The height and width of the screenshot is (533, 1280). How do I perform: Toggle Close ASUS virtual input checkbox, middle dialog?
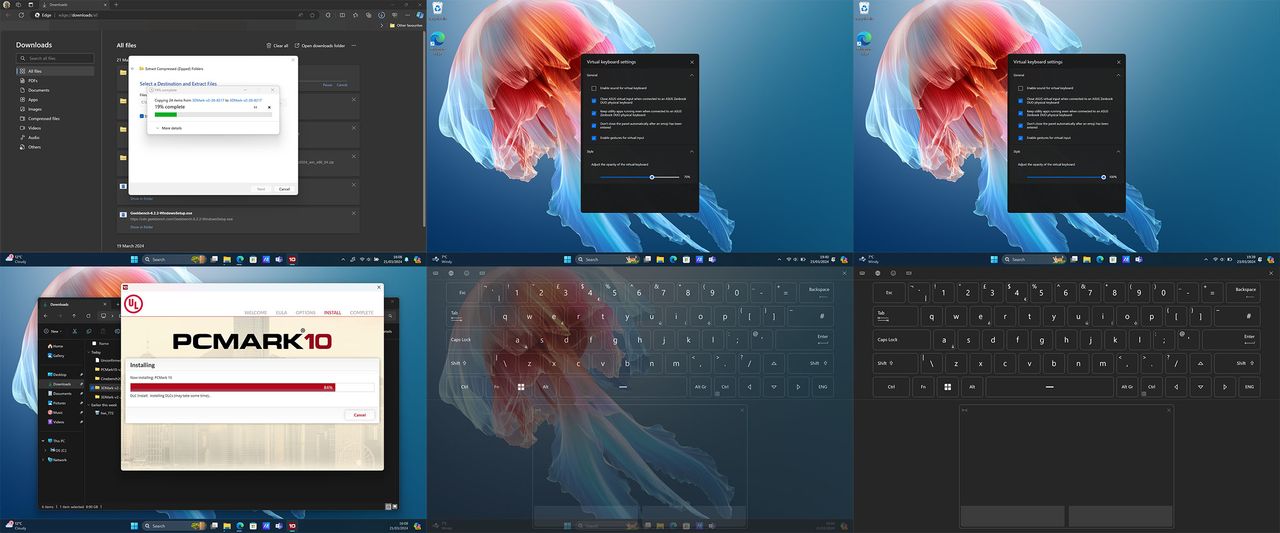click(593, 100)
